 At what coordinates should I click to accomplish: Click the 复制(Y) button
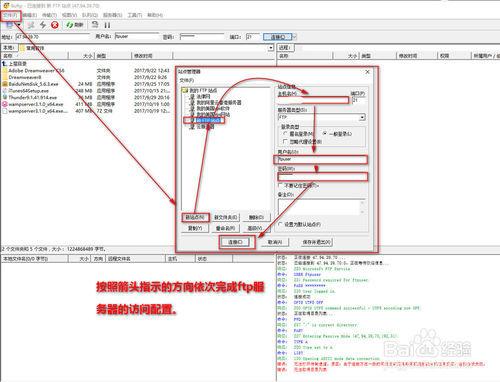196,228
